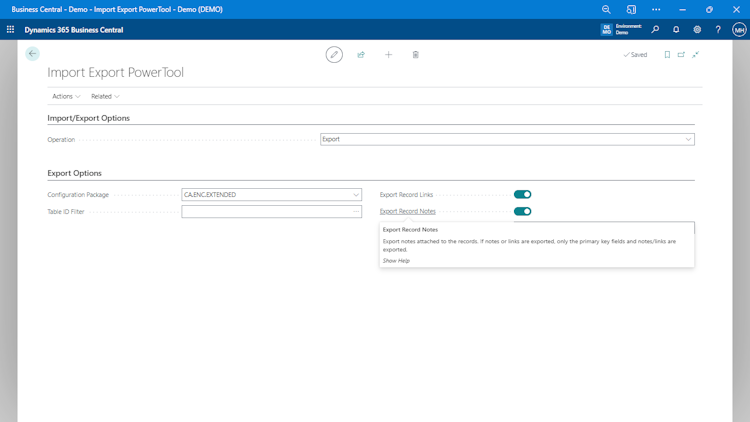Click Show Help link in tooltip
Viewport: 750px width, 422px height.
pos(396,261)
